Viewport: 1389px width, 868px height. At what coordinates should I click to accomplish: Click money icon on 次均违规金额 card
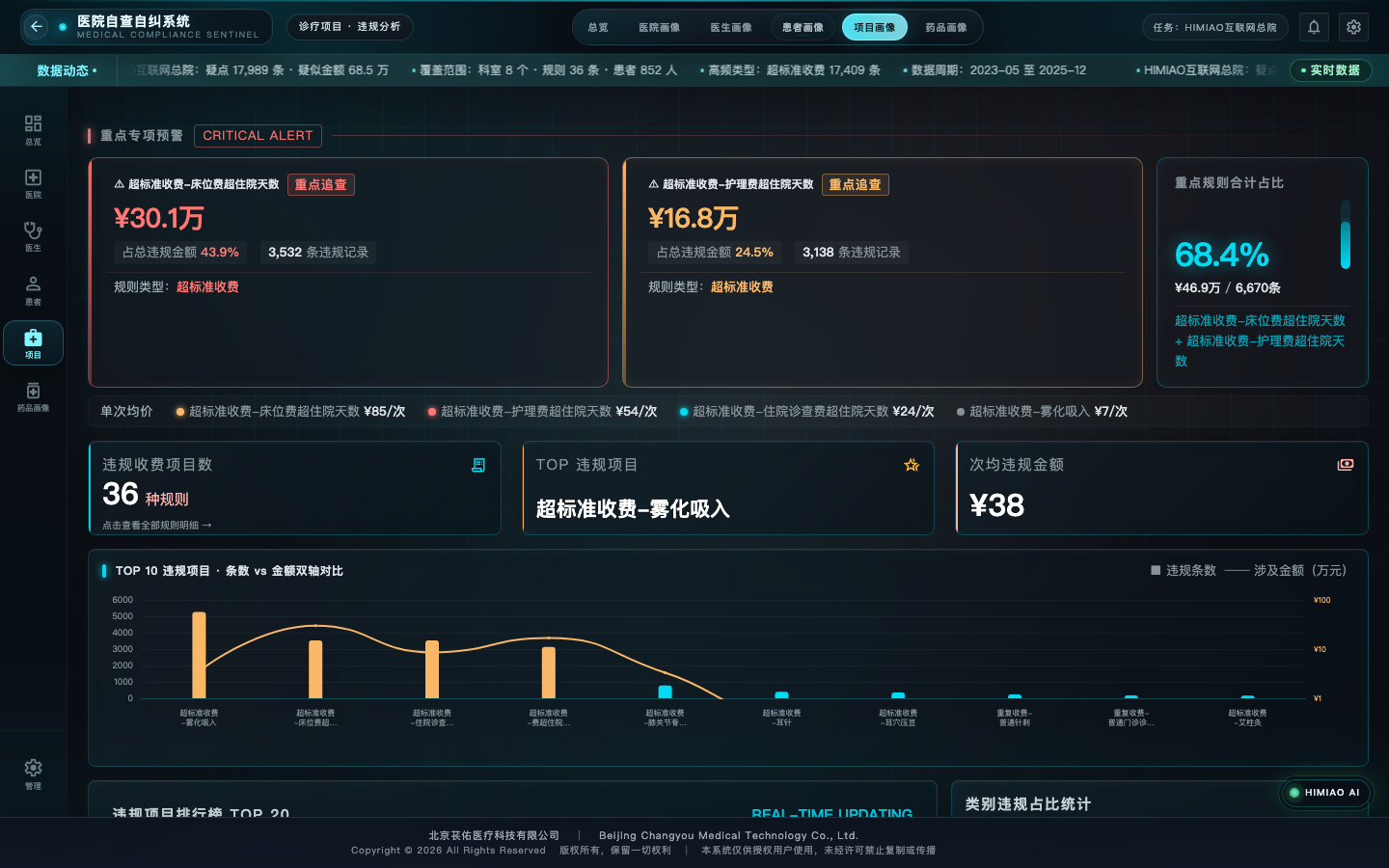pyautogui.click(x=1346, y=465)
